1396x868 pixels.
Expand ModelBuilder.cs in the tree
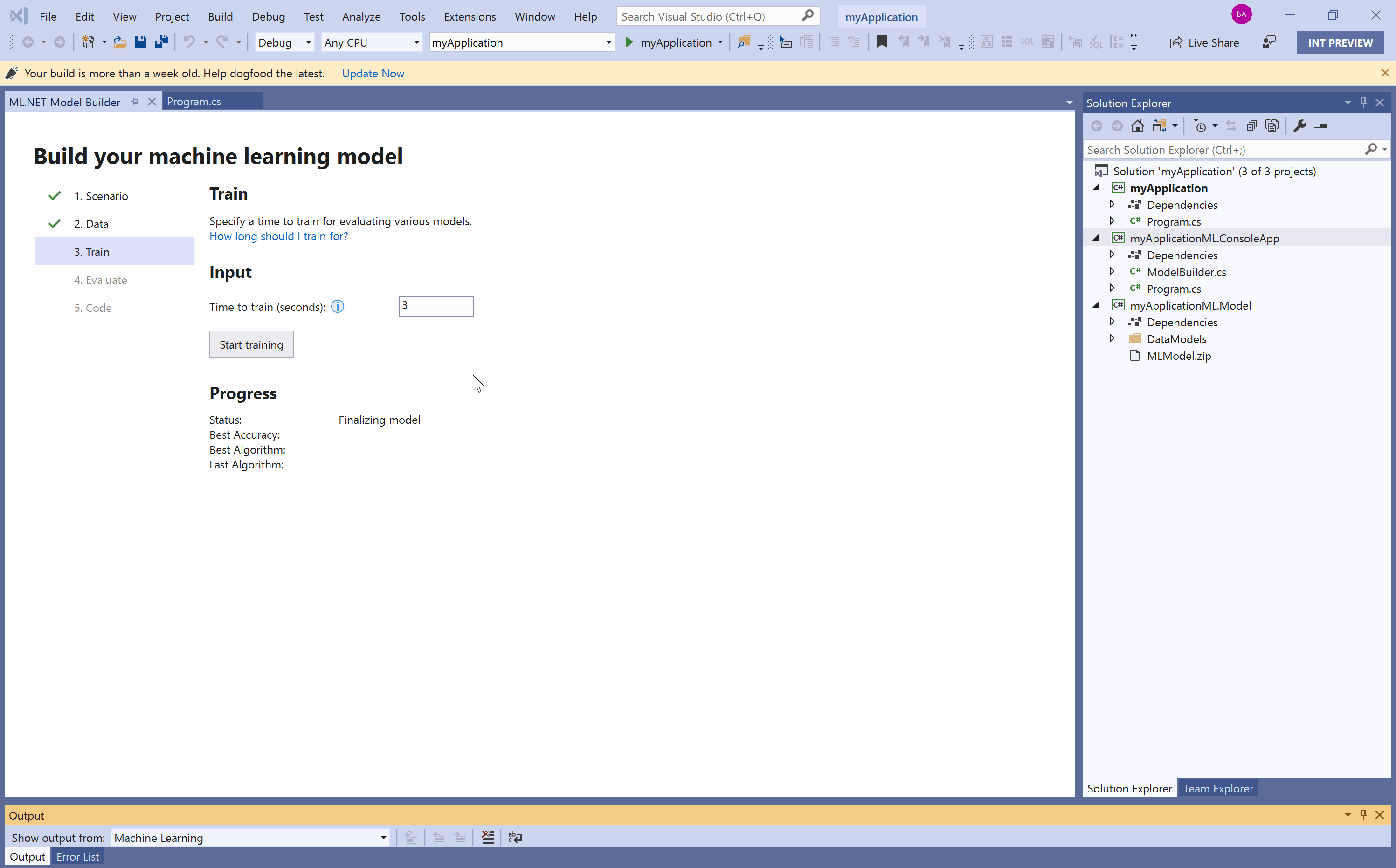[1112, 271]
